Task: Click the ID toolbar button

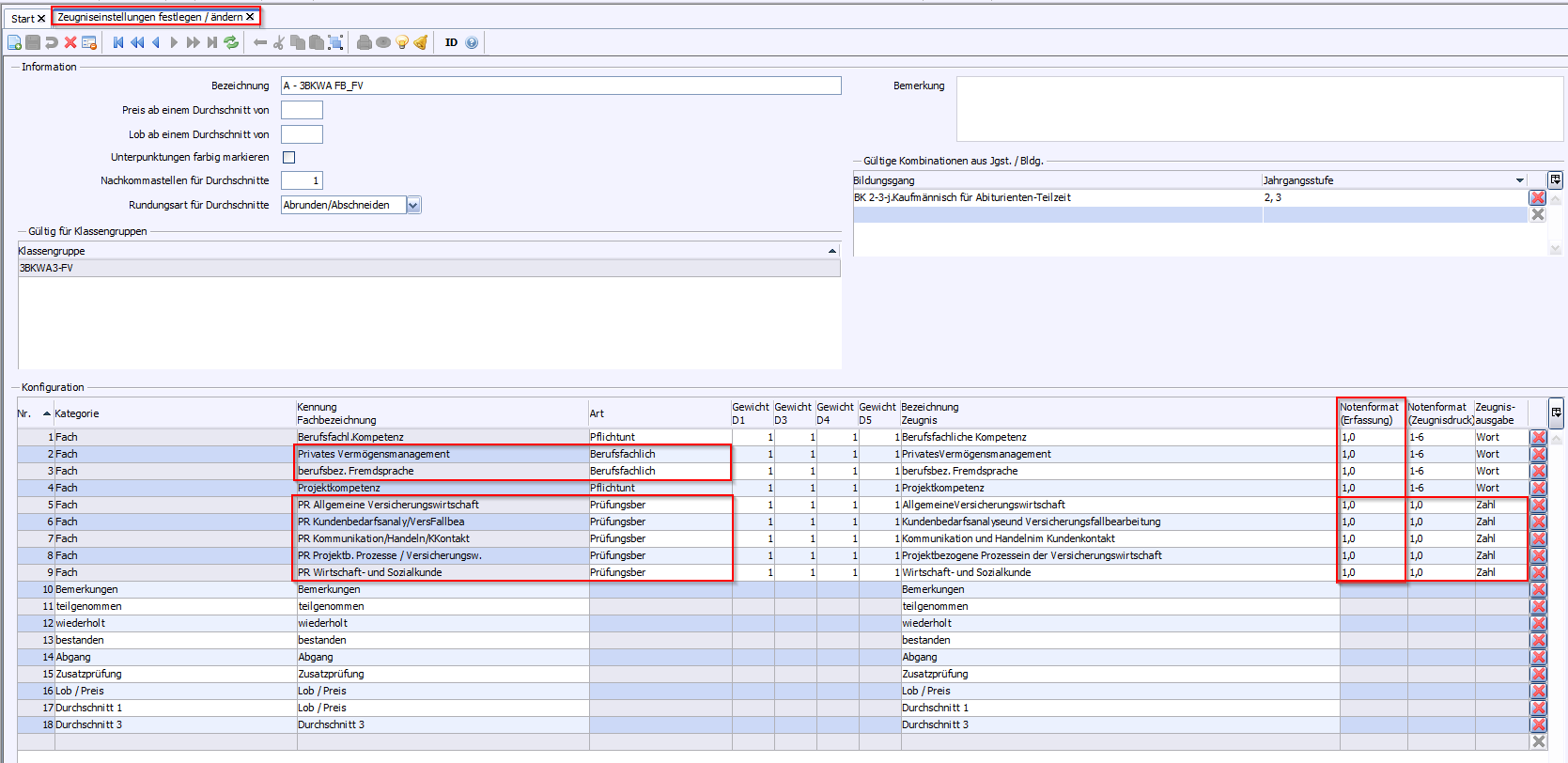Action: tap(451, 42)
